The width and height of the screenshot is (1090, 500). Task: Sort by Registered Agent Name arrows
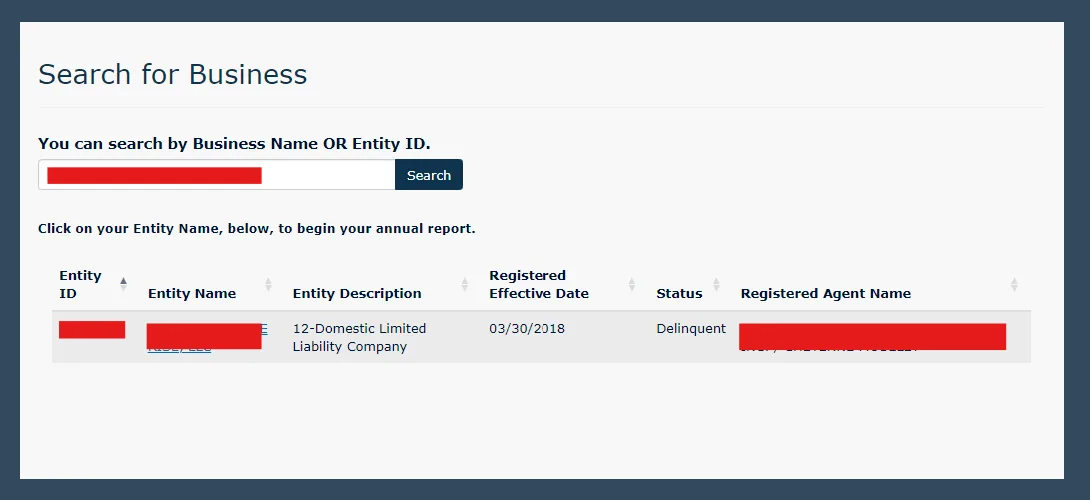[1014, 284]
